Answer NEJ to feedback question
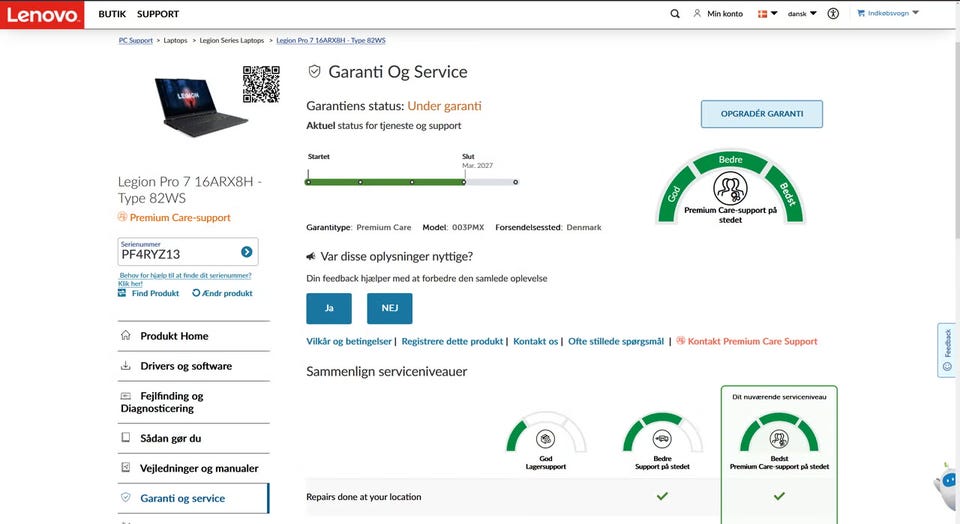960x524 pixels. (389, 308)
